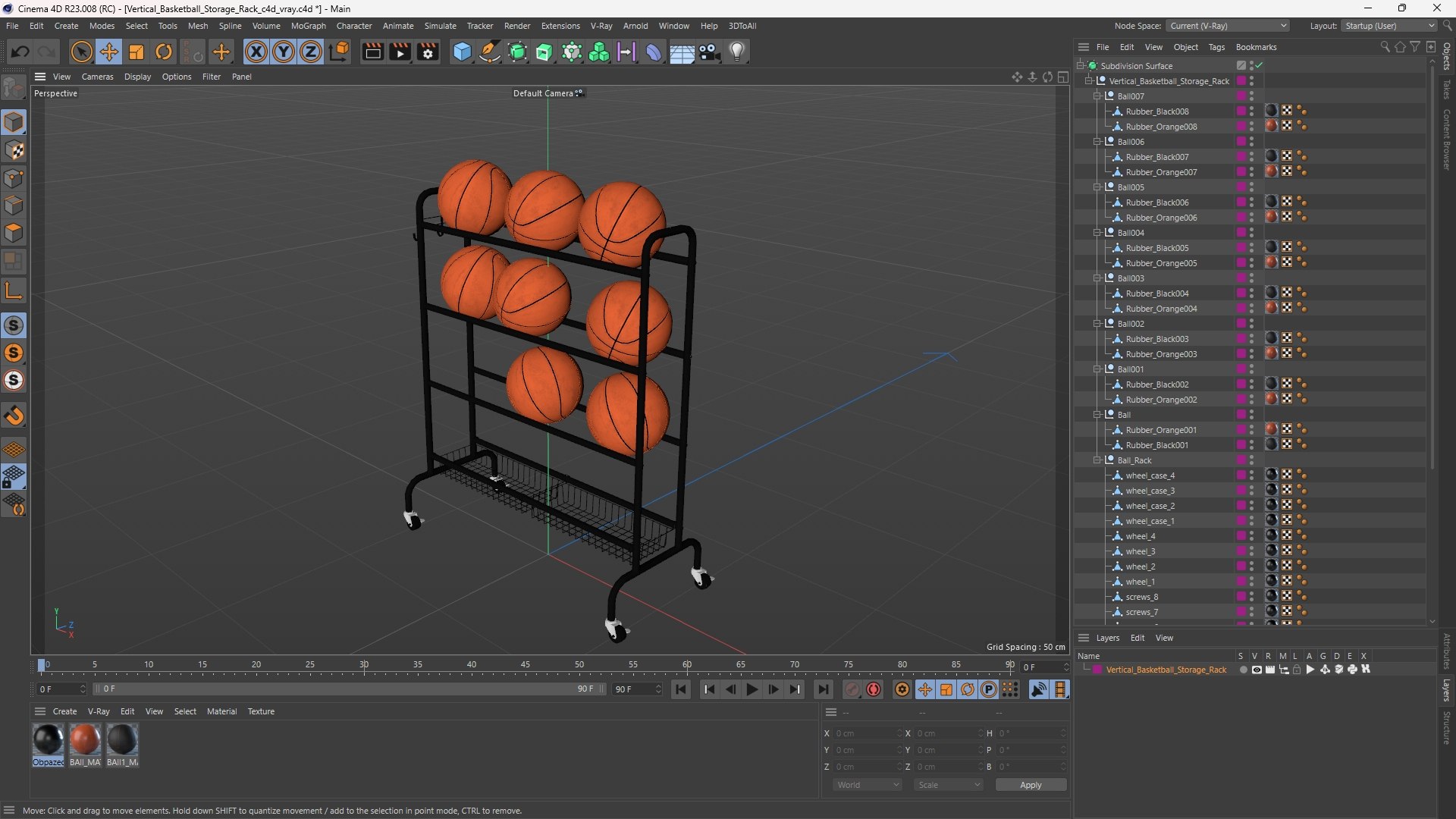Toggle layer lock icon
Screen dimensions: 1456x819
pyautogui.click(x=1297, y=670)
